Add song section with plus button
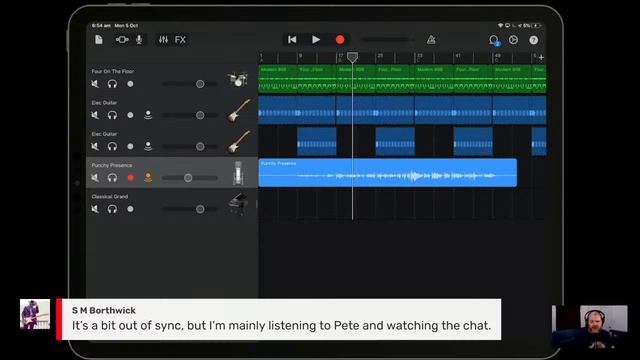The image size is (640, 360). tap(541, 58)
